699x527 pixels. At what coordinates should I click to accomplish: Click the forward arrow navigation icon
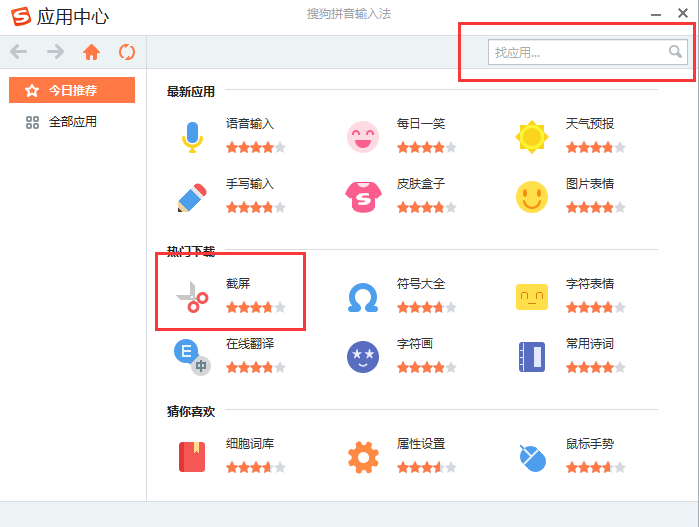(55, 52)
